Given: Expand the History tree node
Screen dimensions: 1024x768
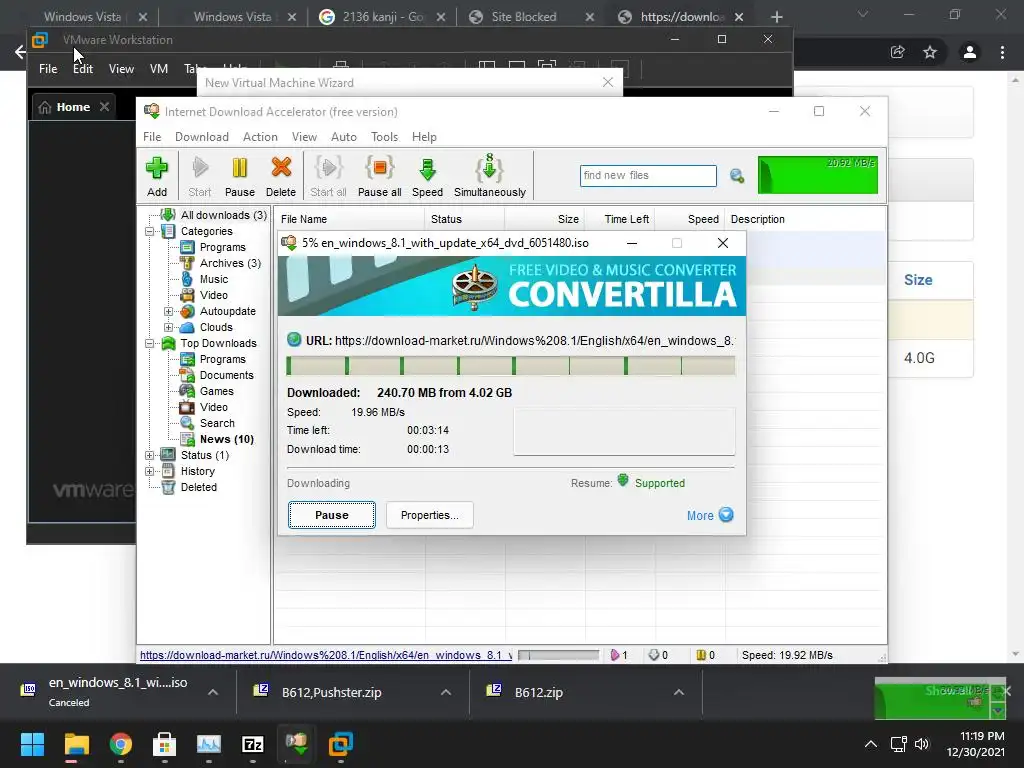Looking at the screenshot, I should coord(150,472).
